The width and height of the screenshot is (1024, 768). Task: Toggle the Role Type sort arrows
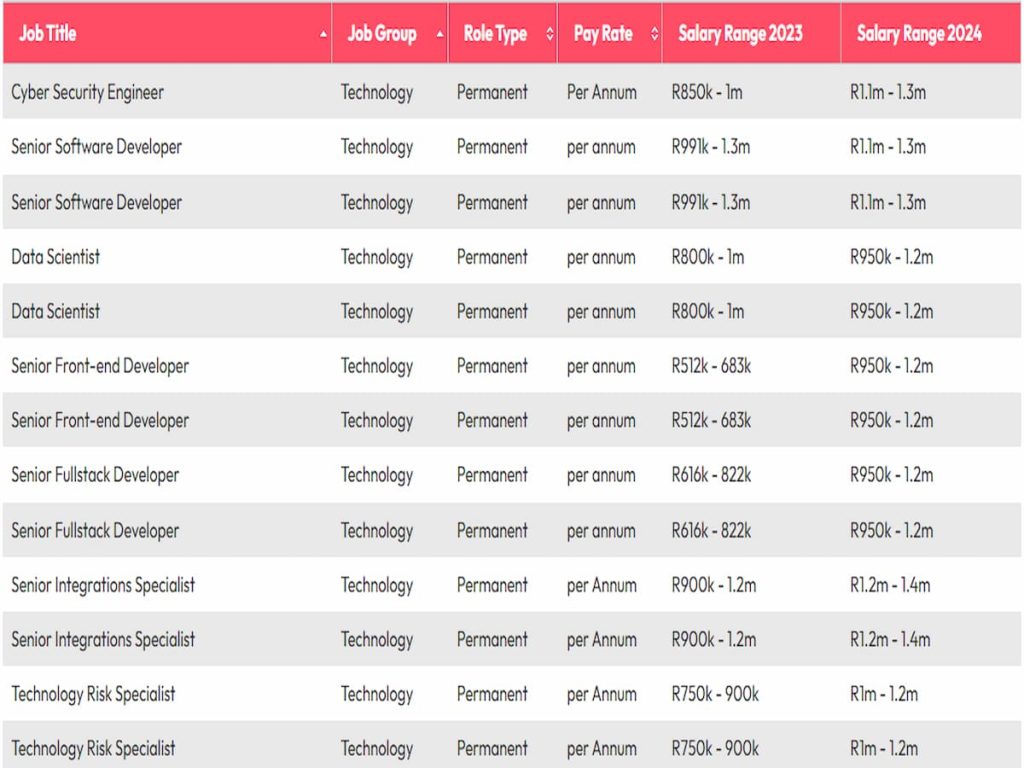549,34
